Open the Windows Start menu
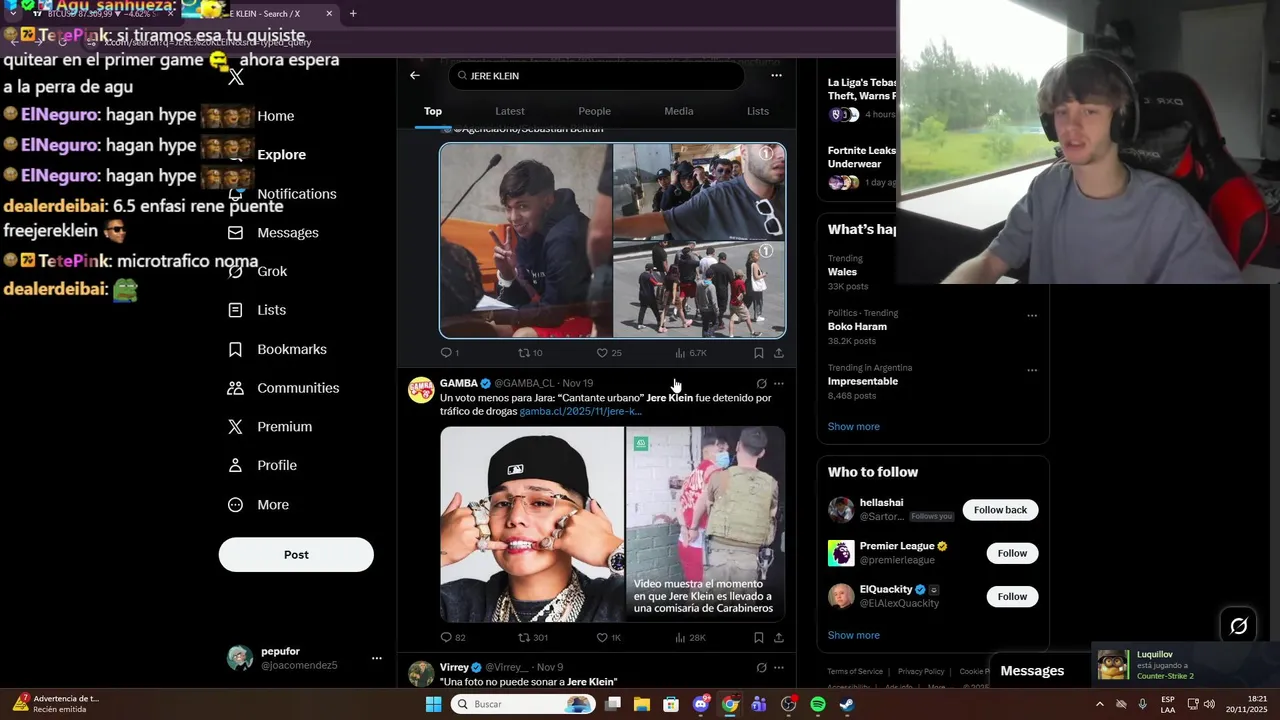The image size is (1280, 720). click(x=433, y=704)
